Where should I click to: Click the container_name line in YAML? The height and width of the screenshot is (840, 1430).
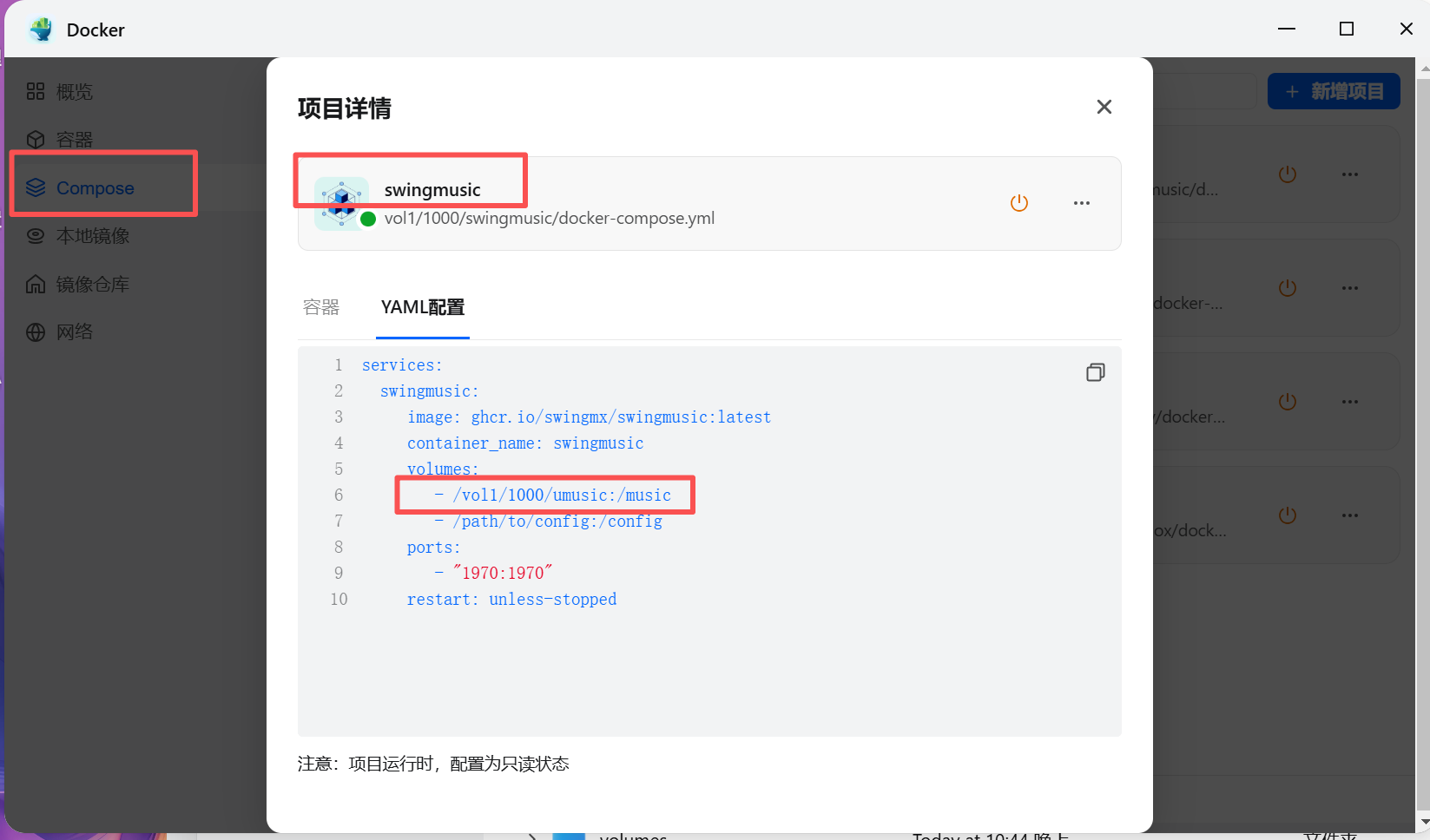point(525,443)
